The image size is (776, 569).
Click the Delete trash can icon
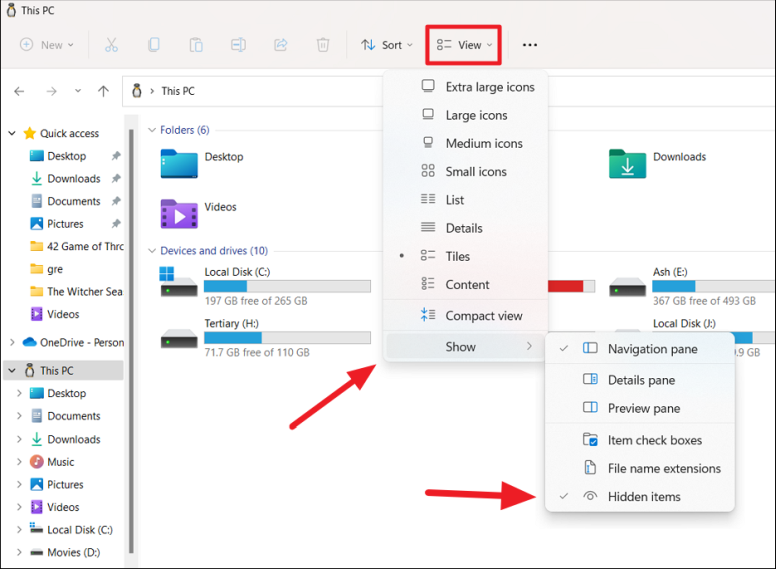pos(323,45)
